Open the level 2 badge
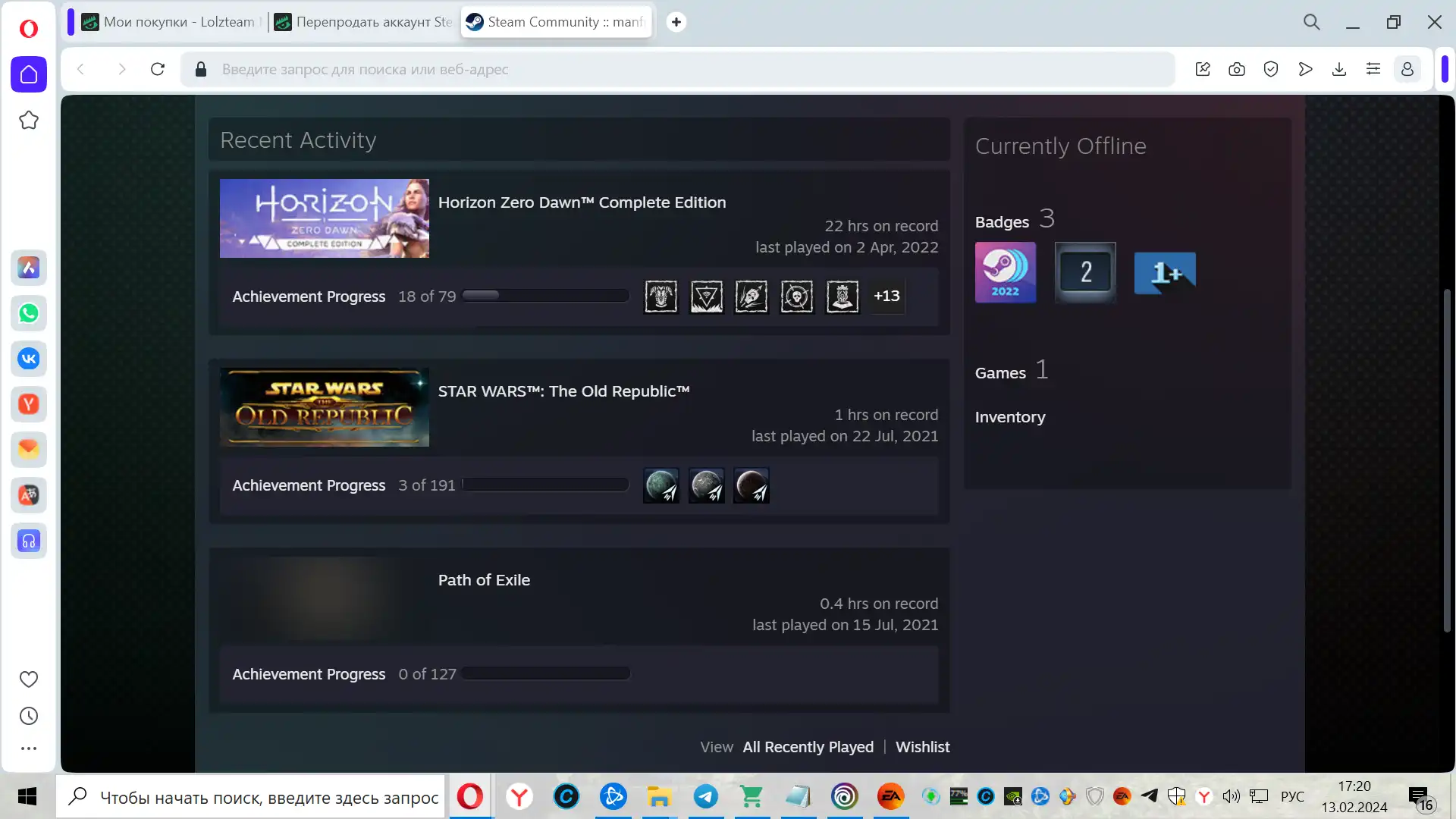The width and height of the screenshot is (1456, 819). click(x=1085, y=272)
